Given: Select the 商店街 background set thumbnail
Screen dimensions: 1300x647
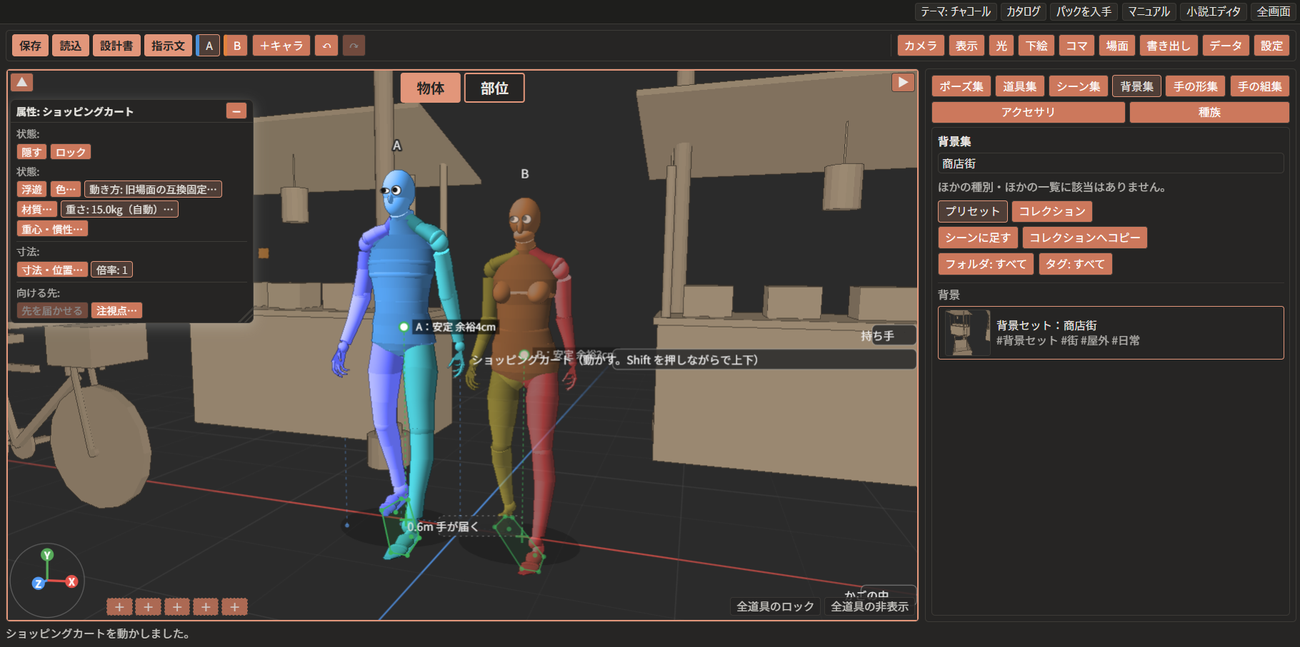Looking at the screenshot, I should coord(967,333).
